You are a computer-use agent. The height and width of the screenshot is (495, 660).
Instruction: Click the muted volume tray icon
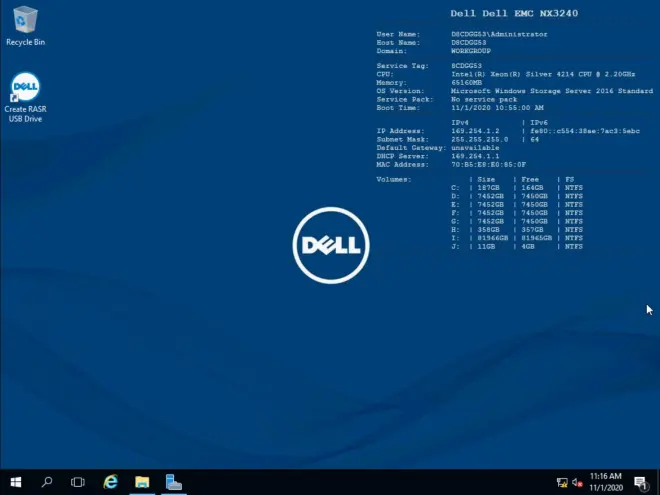coord(577,482)
